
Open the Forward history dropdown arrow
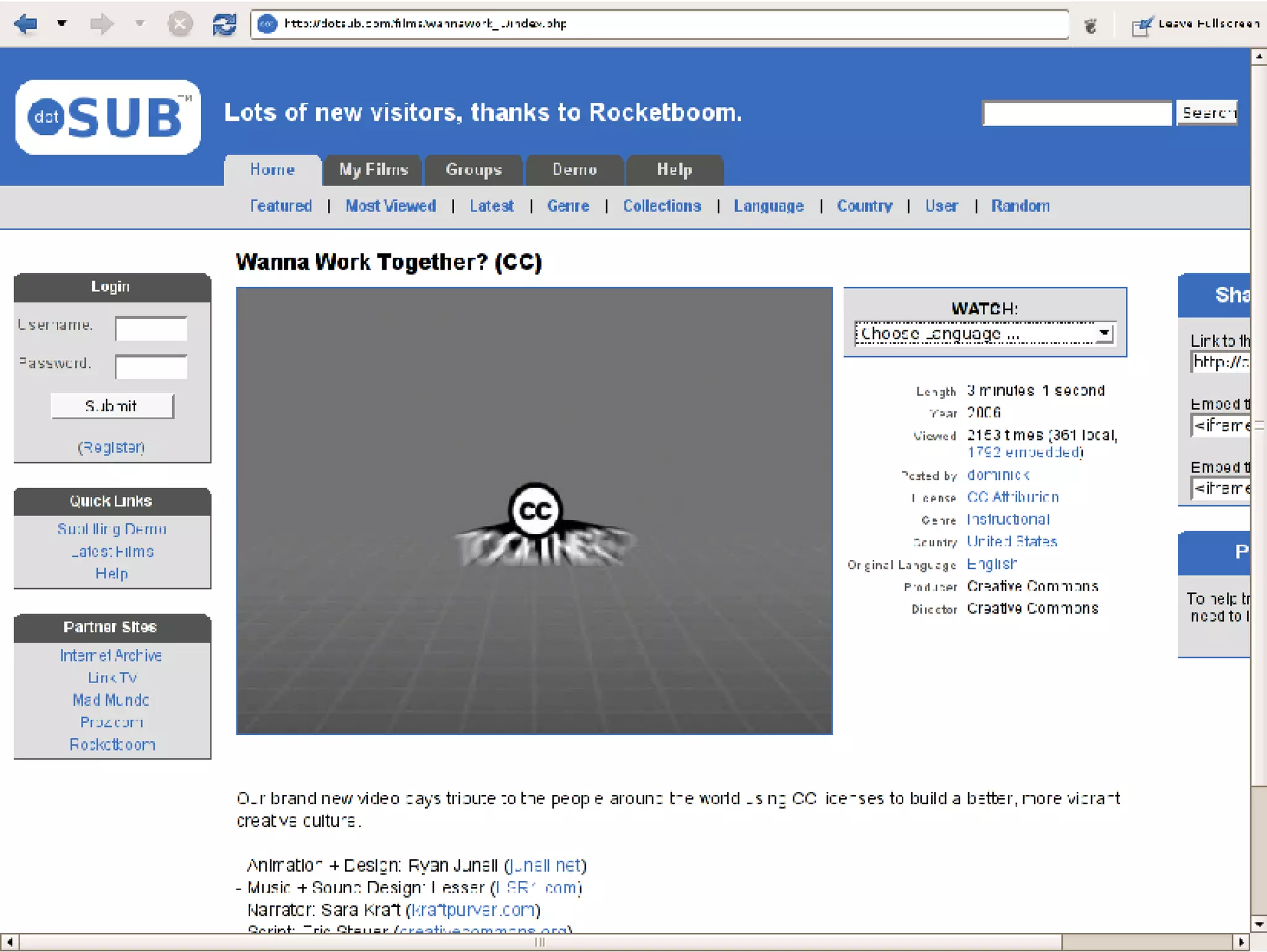point(140,24)
